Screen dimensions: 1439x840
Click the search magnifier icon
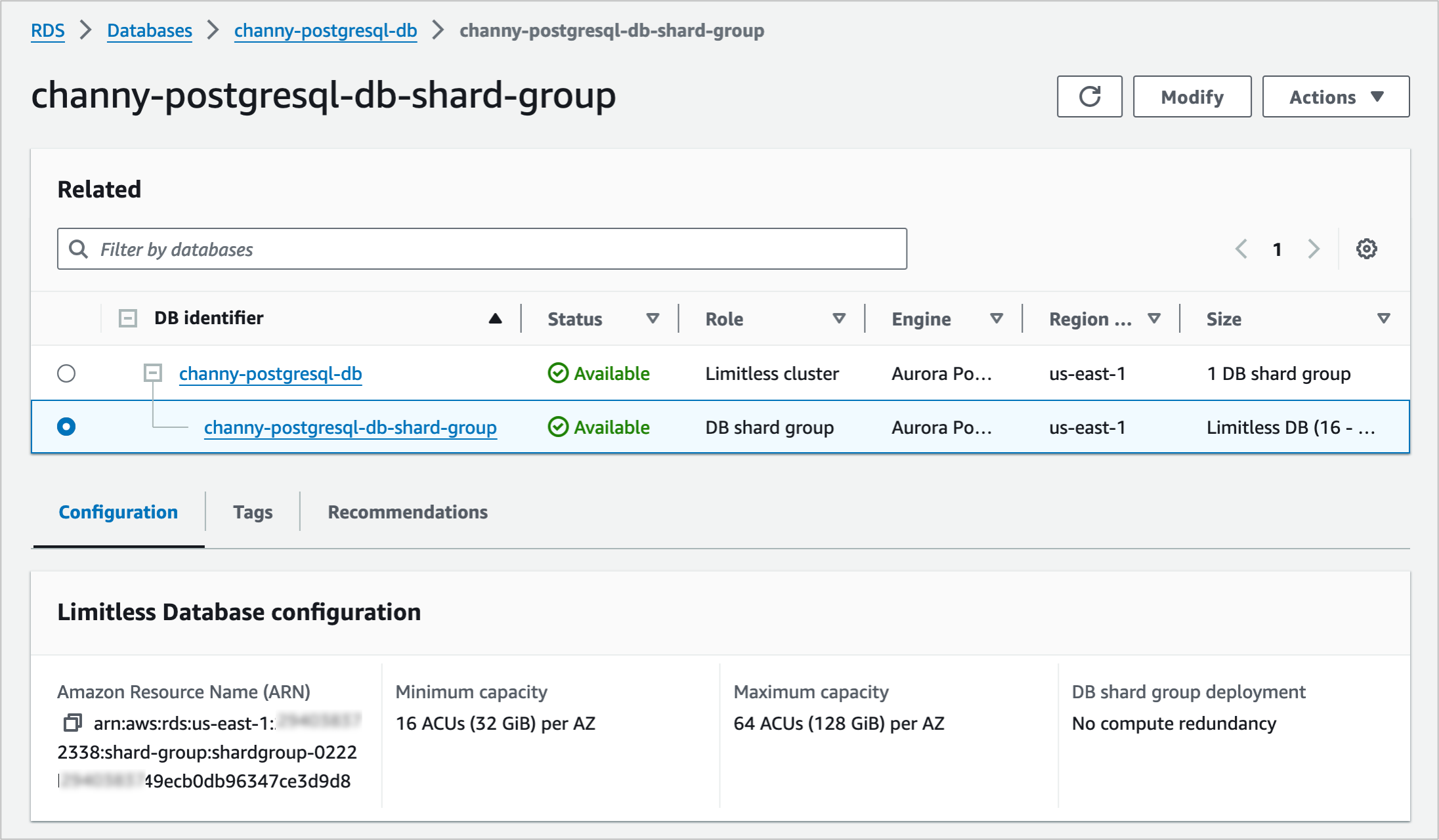click(79, 249)
